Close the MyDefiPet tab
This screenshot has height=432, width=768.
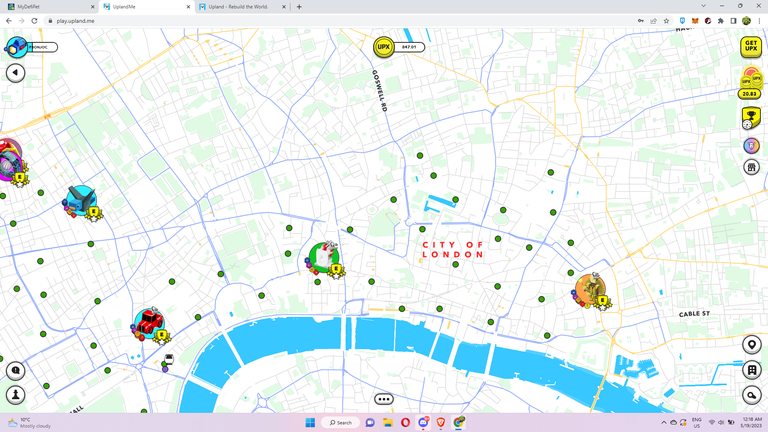click(x=93, y=7)
